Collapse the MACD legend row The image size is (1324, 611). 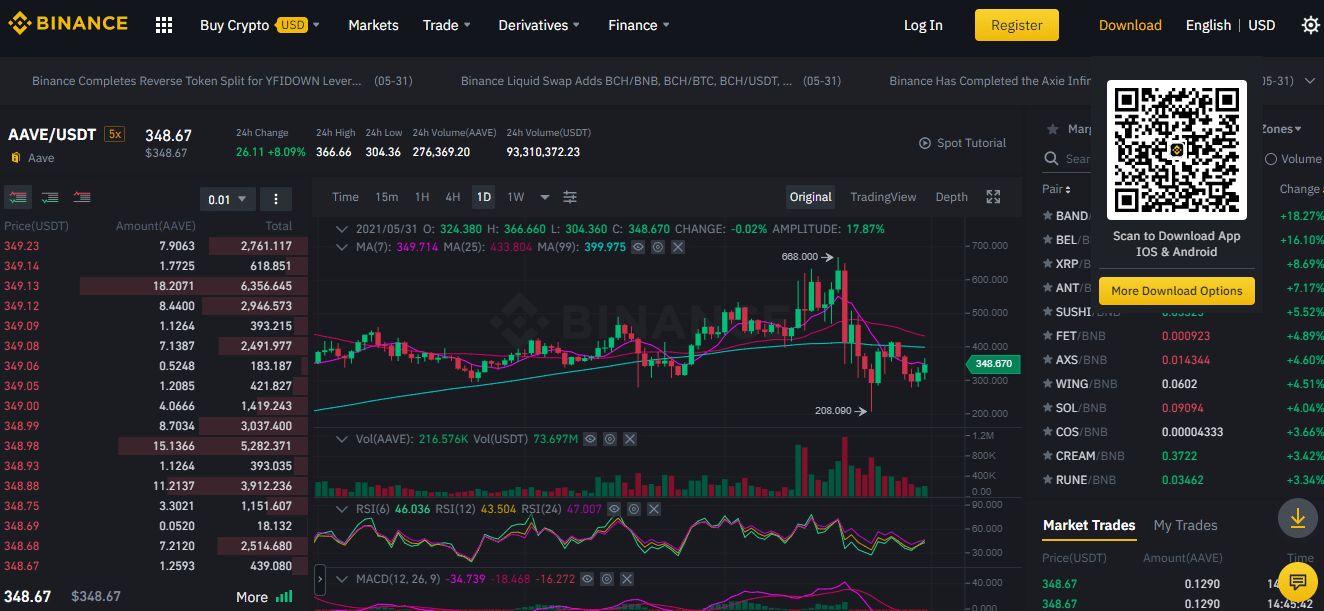pyautogui.click(x=344, y=579)
